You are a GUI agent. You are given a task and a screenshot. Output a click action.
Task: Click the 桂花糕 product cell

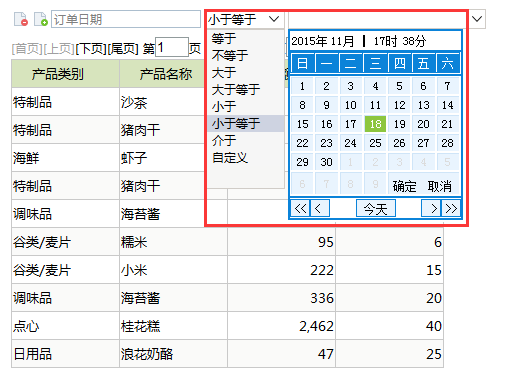click(173, 326)
